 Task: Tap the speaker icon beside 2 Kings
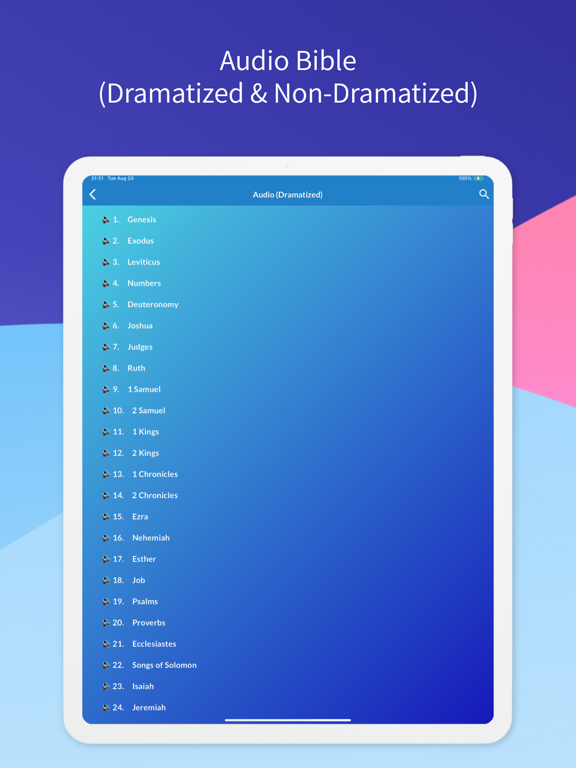(105, 453)
